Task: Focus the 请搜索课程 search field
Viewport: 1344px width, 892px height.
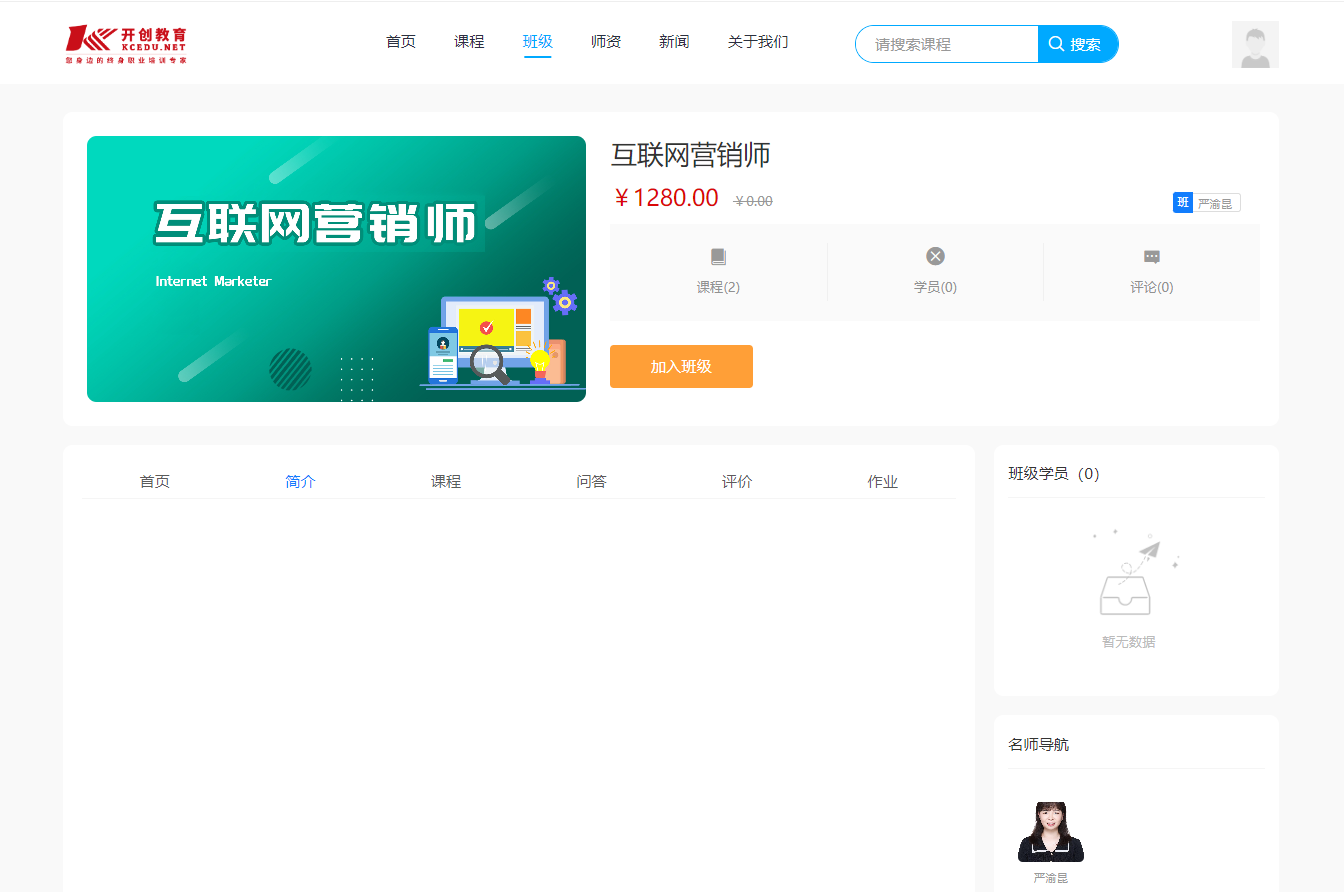Action: tap(947, 44)
